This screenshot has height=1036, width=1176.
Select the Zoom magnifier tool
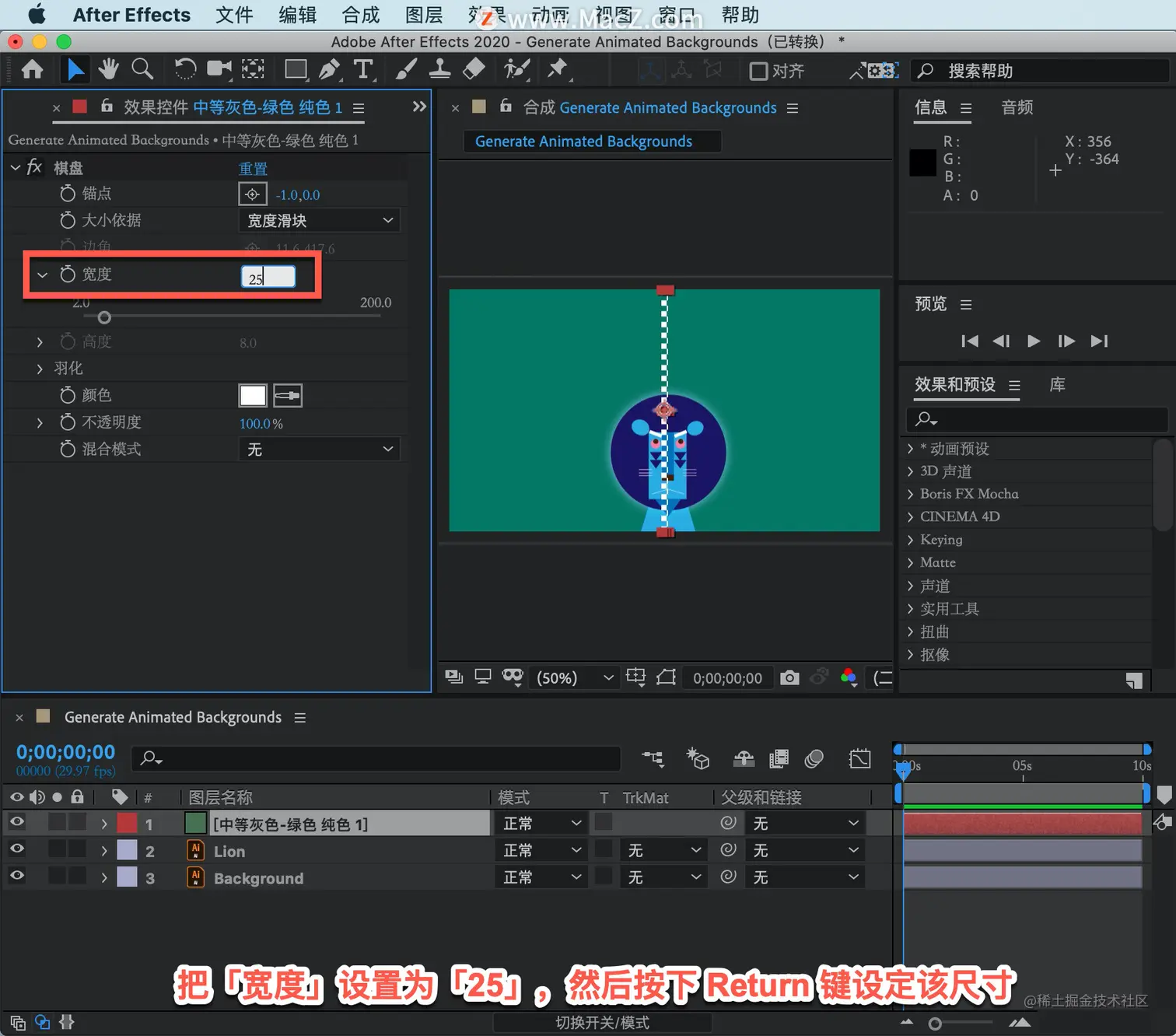(x=142, y=69)
